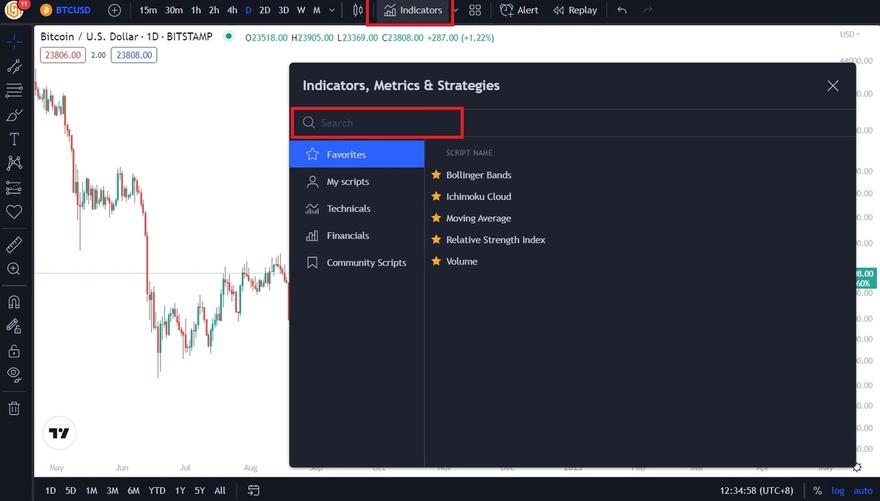Toggle auto scale

click(863, 490)
